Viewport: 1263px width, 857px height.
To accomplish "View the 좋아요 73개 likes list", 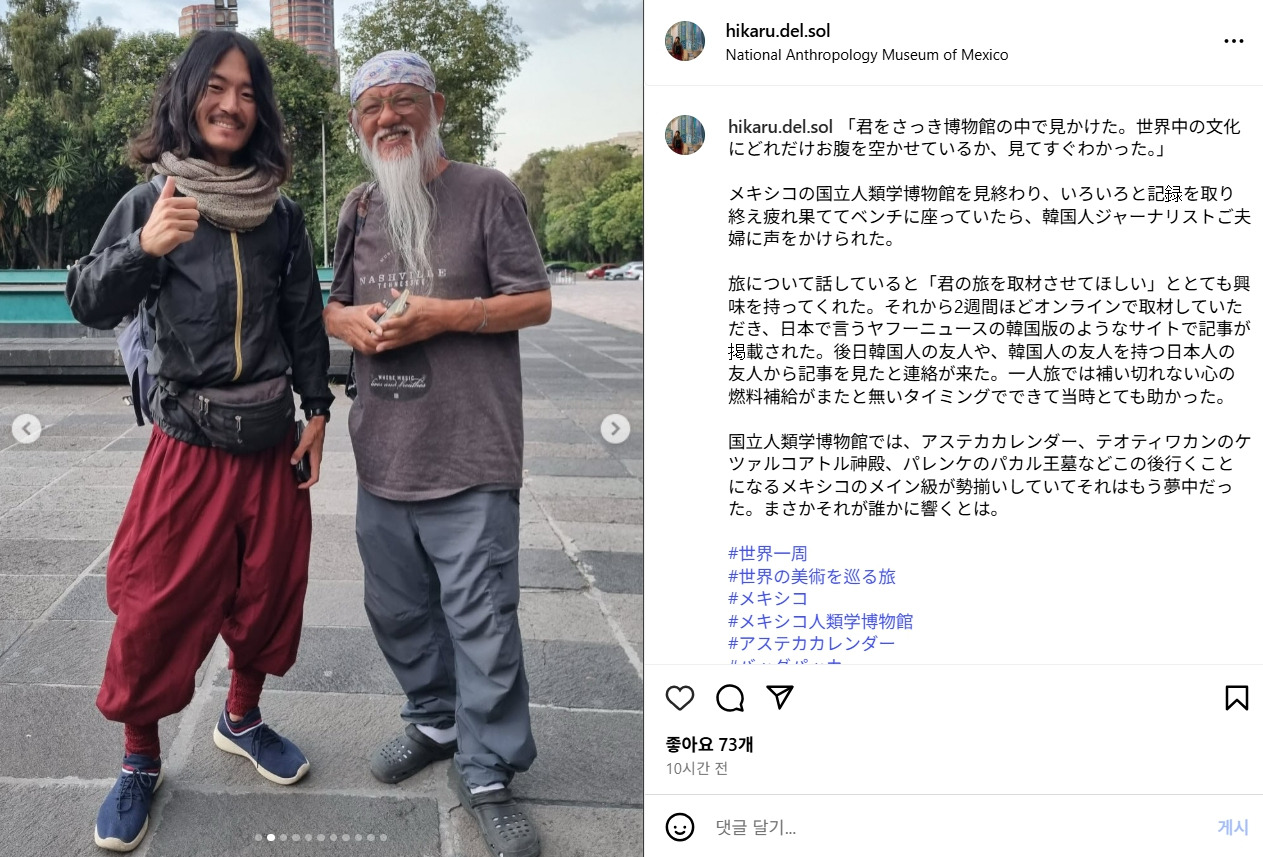I will (x=710, y=744).
